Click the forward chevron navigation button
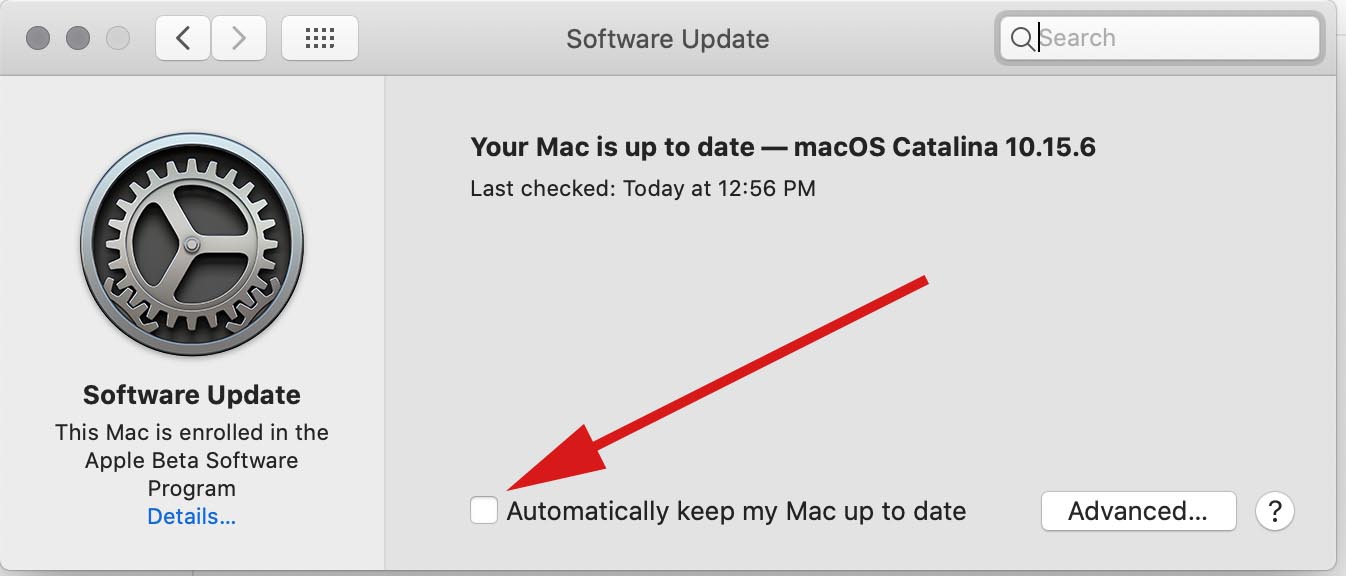 pyautogui.click(x=238, y=38)
